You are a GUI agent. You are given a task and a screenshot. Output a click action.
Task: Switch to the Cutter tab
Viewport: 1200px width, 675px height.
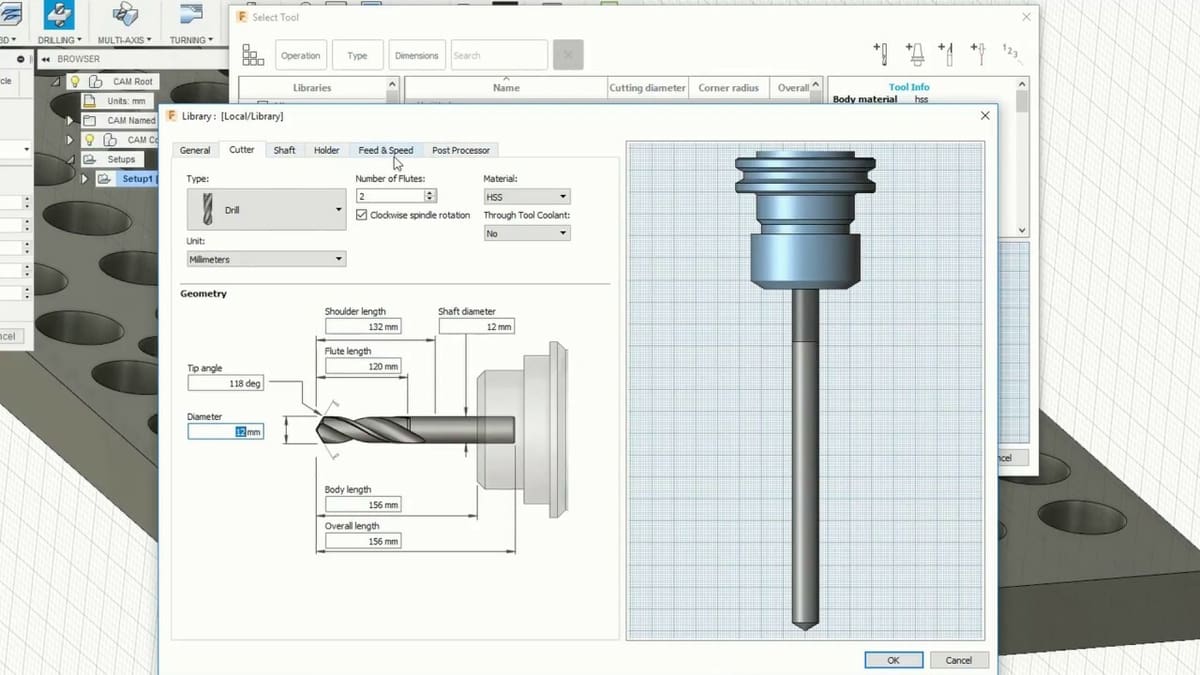tap(242, 150)
